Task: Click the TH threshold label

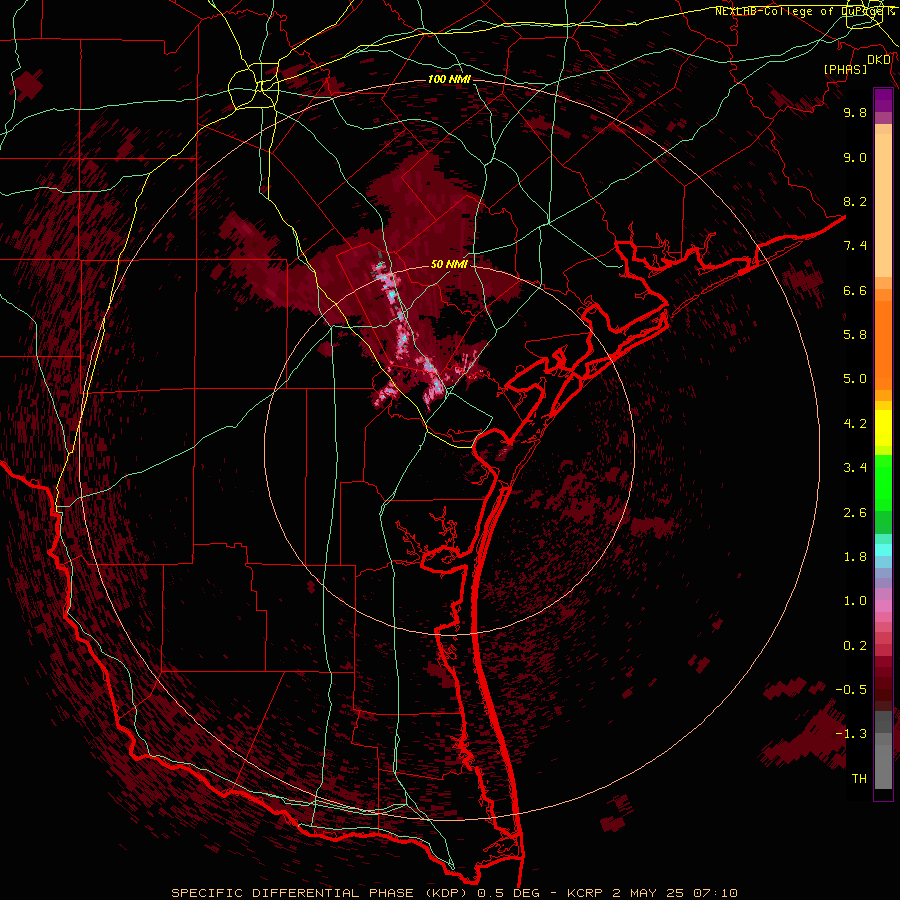Action: point(859,779)
